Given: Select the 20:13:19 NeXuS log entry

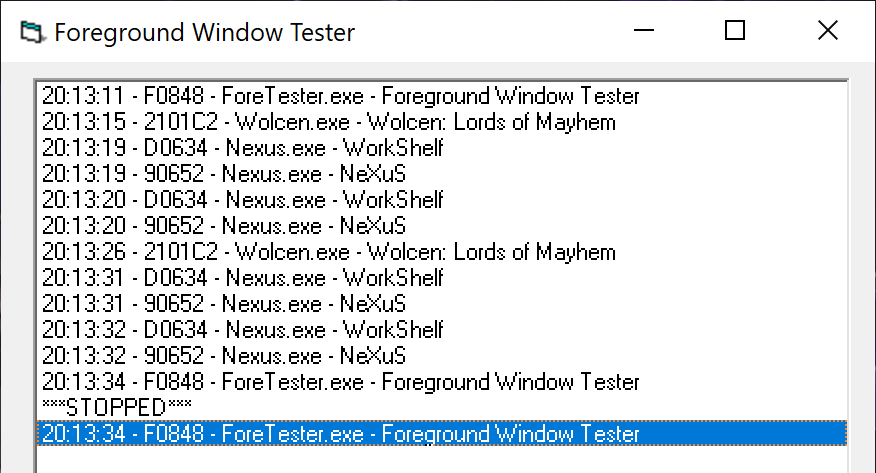Looking at the screenshot, I should point(224,175).
